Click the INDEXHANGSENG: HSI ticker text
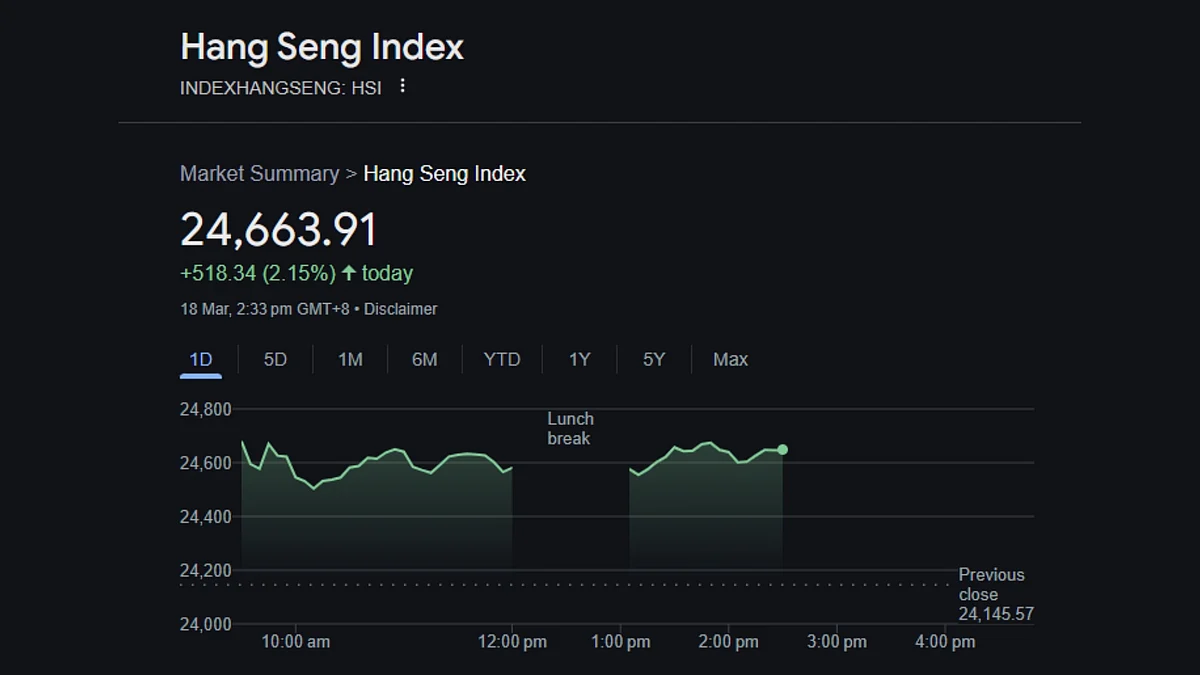The image size is (1200, 675). [x=281, y=88]
